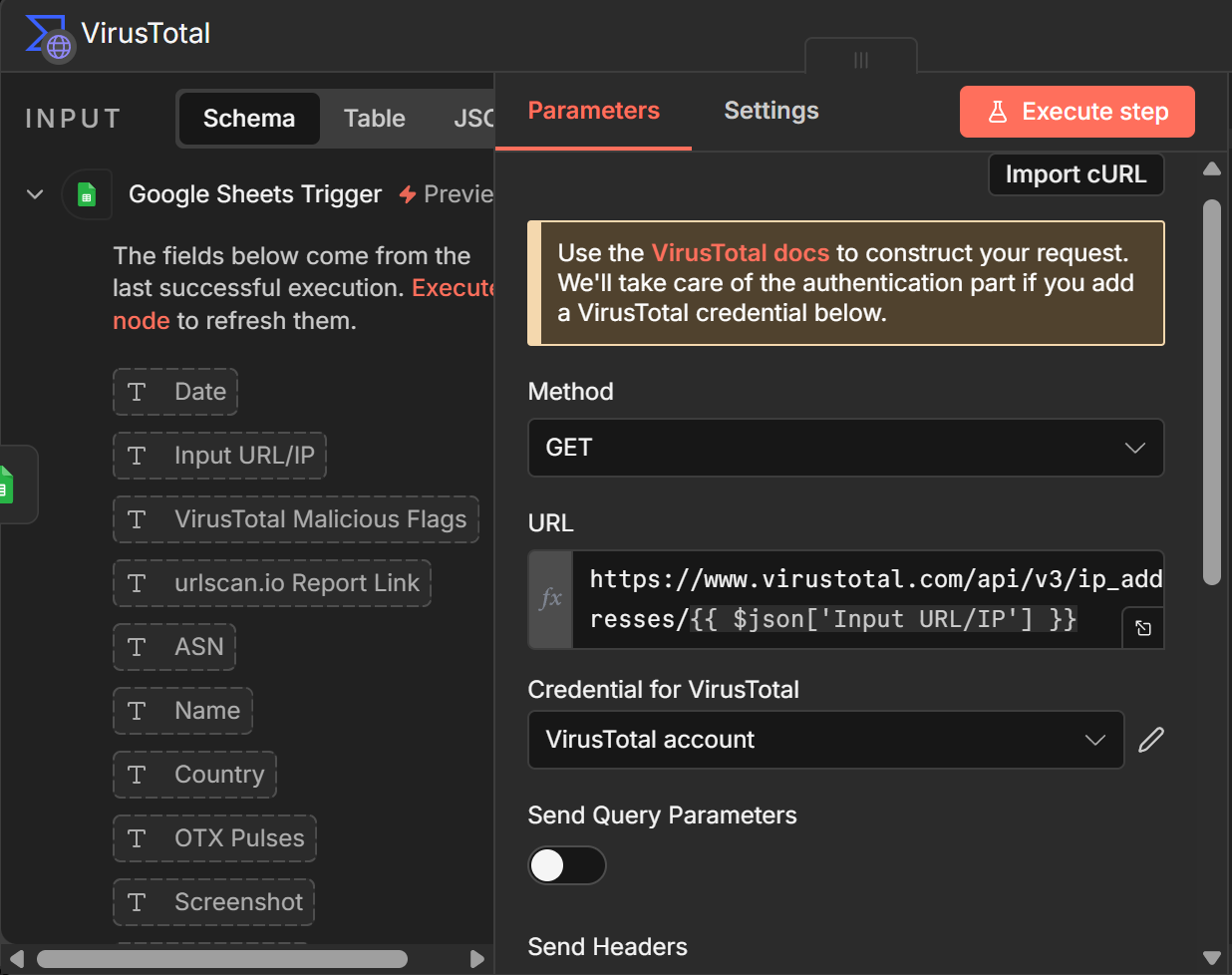Switch to the Settings tab
Viewport: 1232px width, 975px height.
[x=771, y=111]
